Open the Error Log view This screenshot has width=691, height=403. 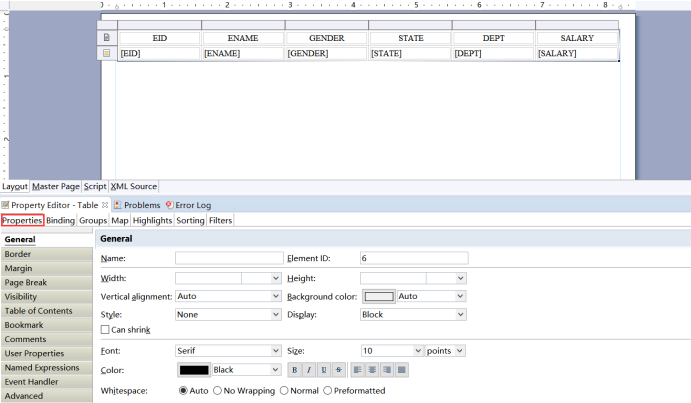pyautogui.click(x=189, y=205)
